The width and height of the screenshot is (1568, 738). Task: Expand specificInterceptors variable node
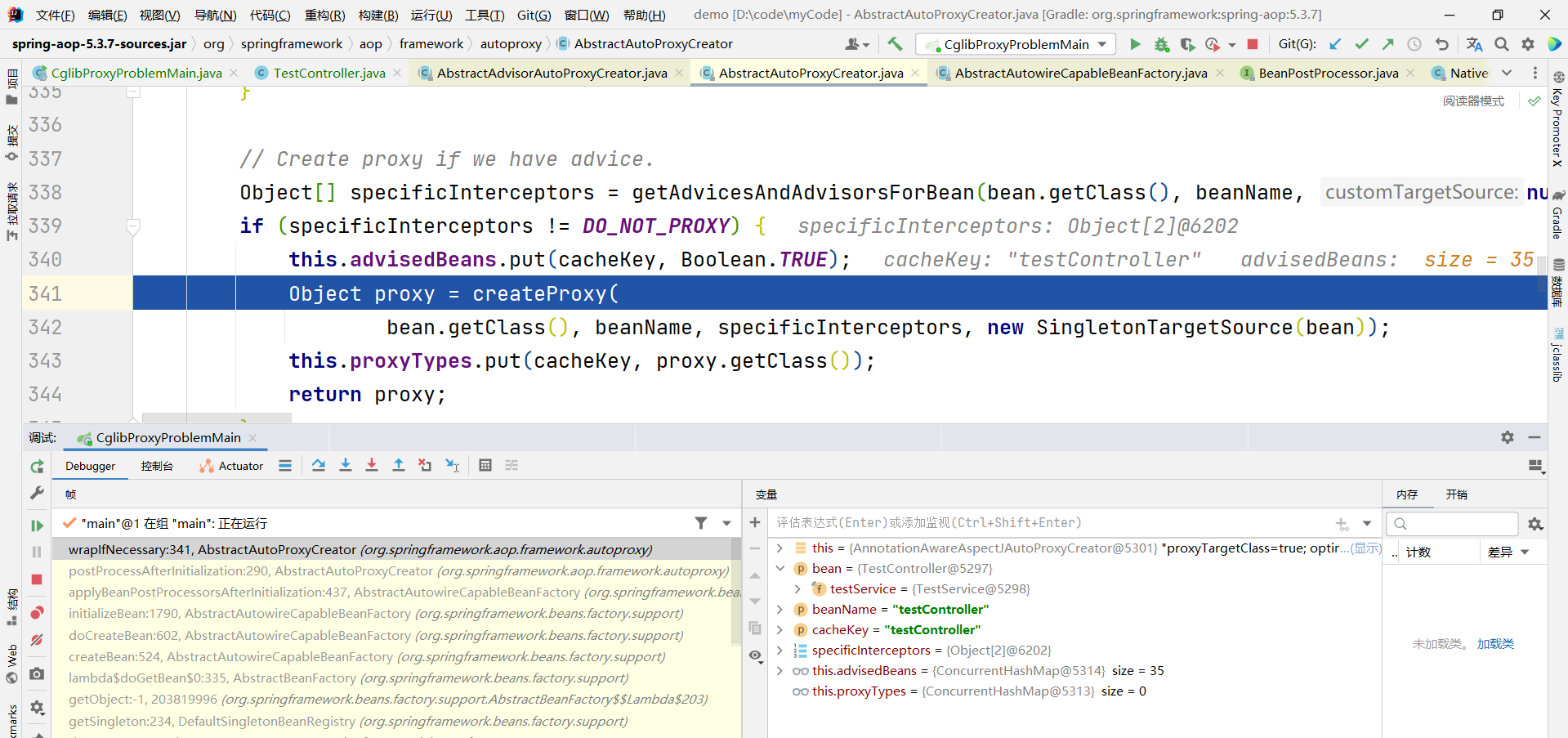(780, 650)
